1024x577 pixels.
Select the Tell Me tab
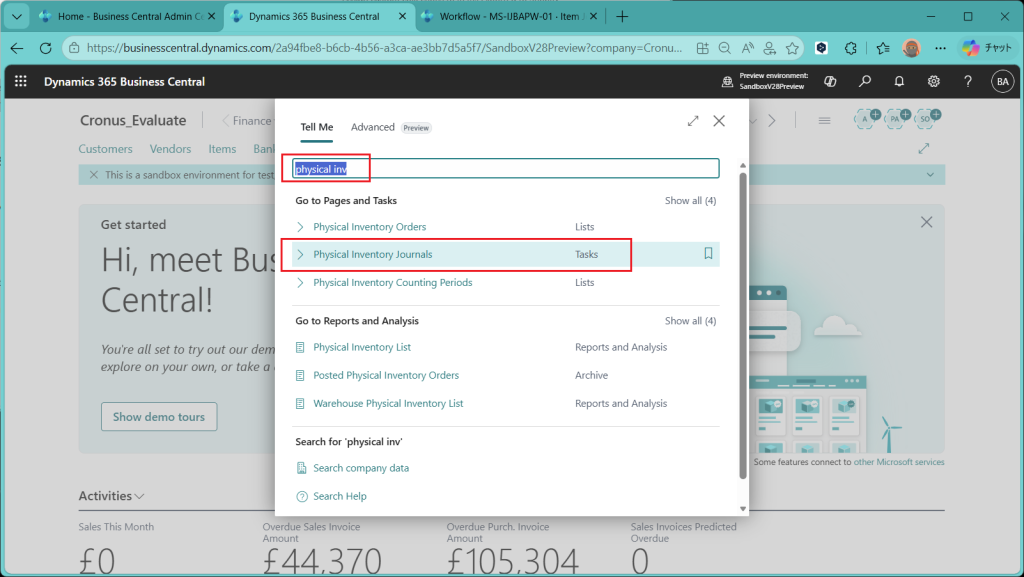(x=317, y=127)
